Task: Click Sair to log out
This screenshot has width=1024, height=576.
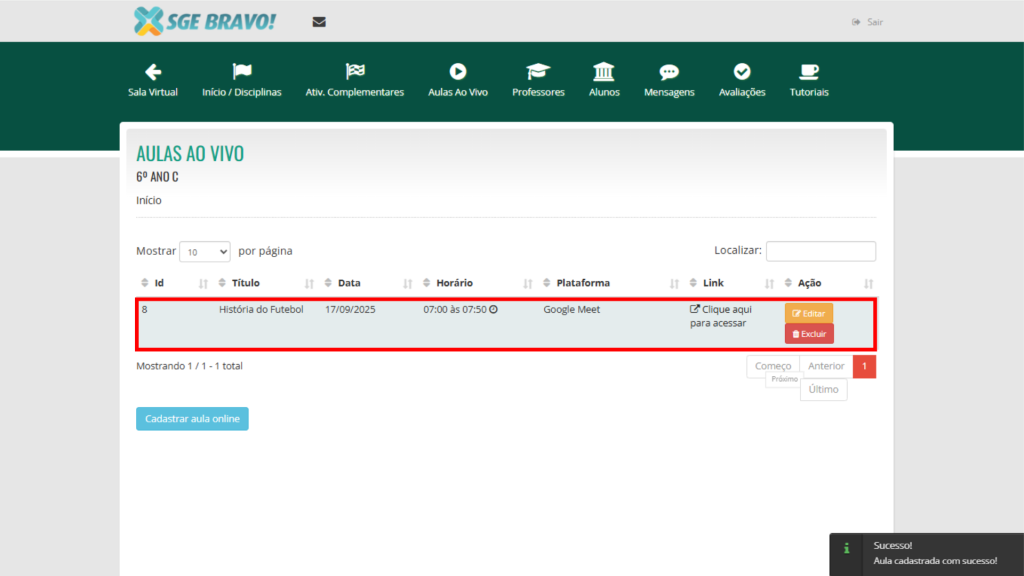Action: tap(868, 22)
